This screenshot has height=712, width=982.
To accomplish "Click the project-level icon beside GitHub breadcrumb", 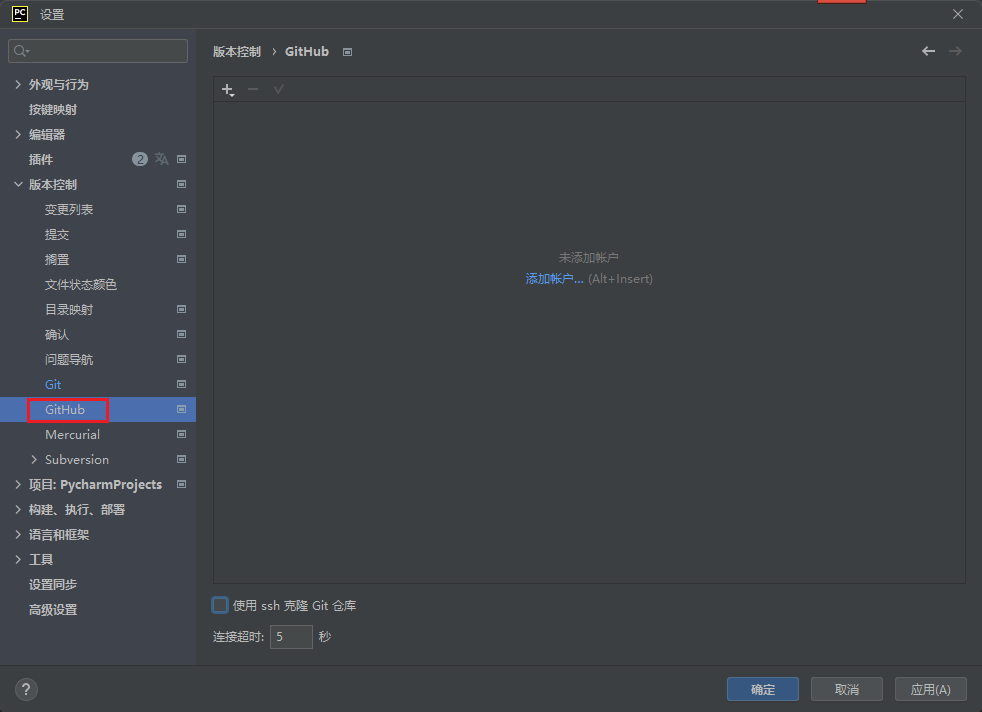I will (348, 52).
